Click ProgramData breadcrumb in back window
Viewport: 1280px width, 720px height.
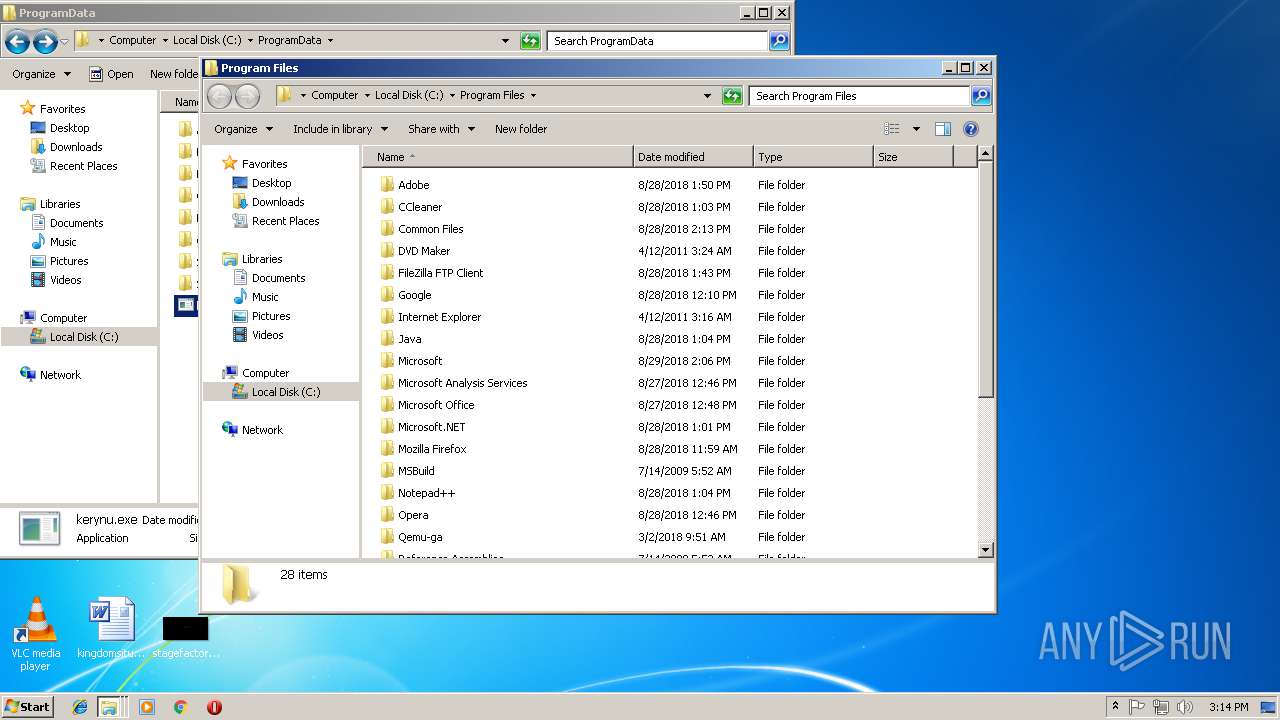click(290, 41)
